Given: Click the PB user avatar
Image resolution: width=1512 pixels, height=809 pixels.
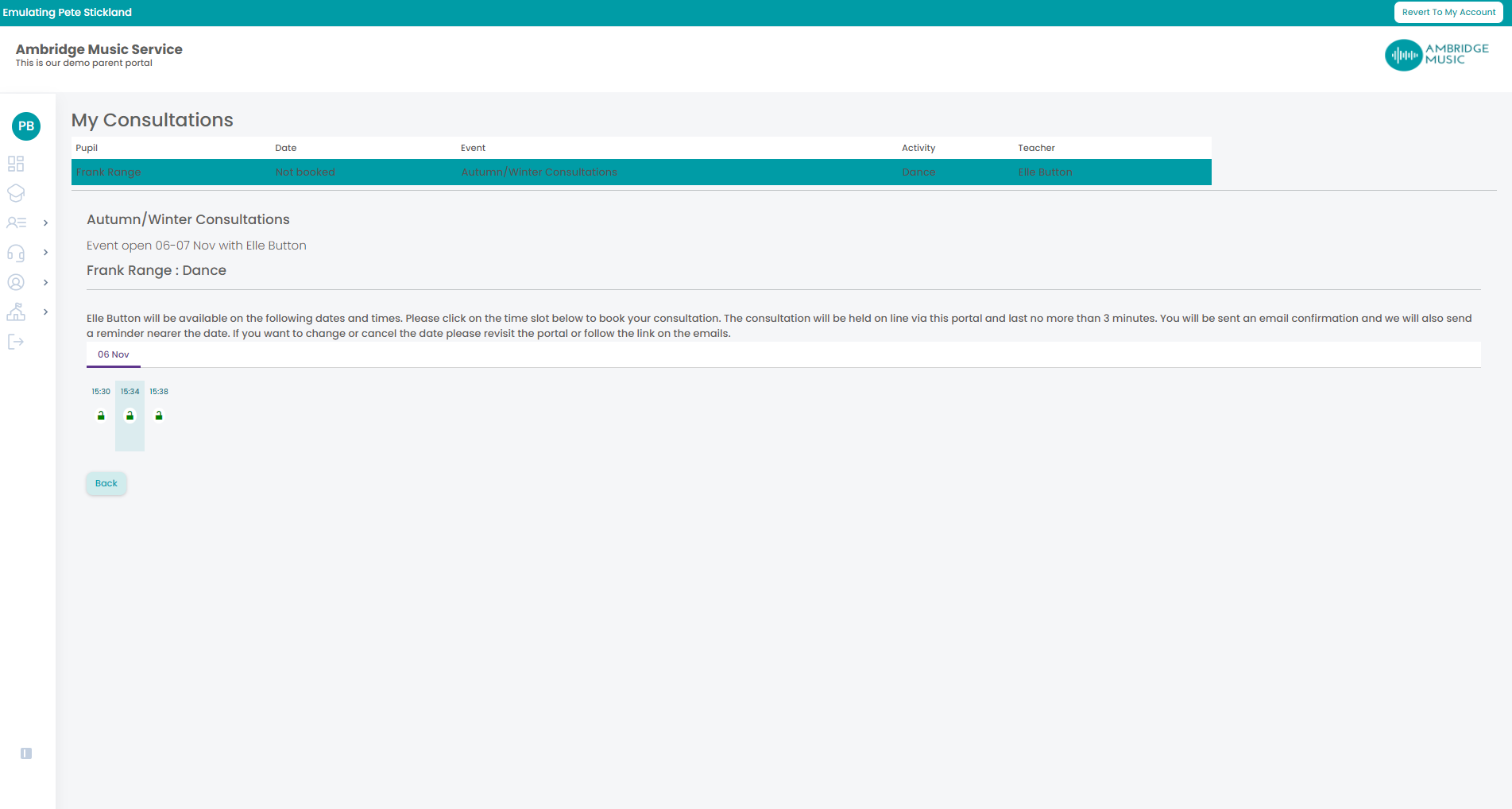Looking at the screenshot, I should 26,126.
